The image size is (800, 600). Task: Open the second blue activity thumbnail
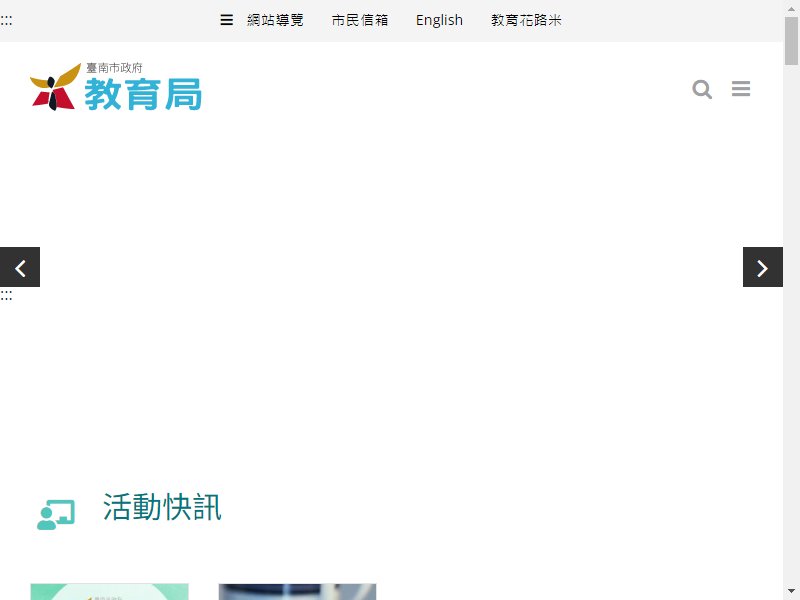[297, 592]
